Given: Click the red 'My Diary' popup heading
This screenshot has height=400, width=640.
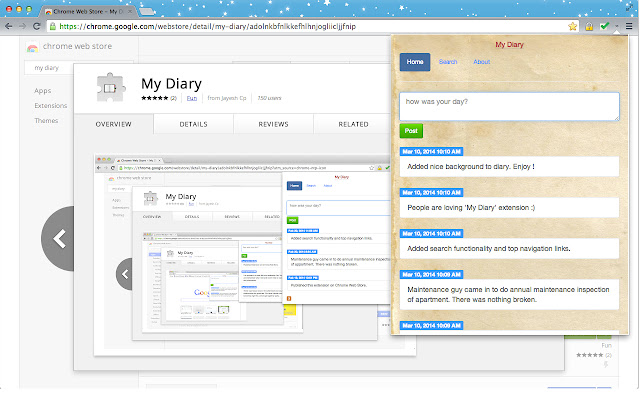Looking at the screenshot, I should pyautogui.click(x=509, y=44).
